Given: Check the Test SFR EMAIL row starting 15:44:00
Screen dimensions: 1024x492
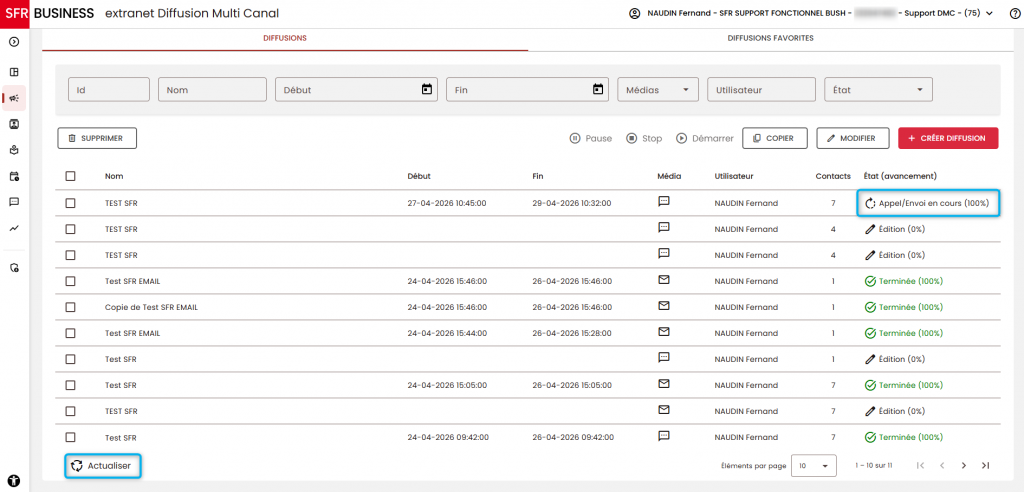Looking at the screenshot, I should [71, 333].
